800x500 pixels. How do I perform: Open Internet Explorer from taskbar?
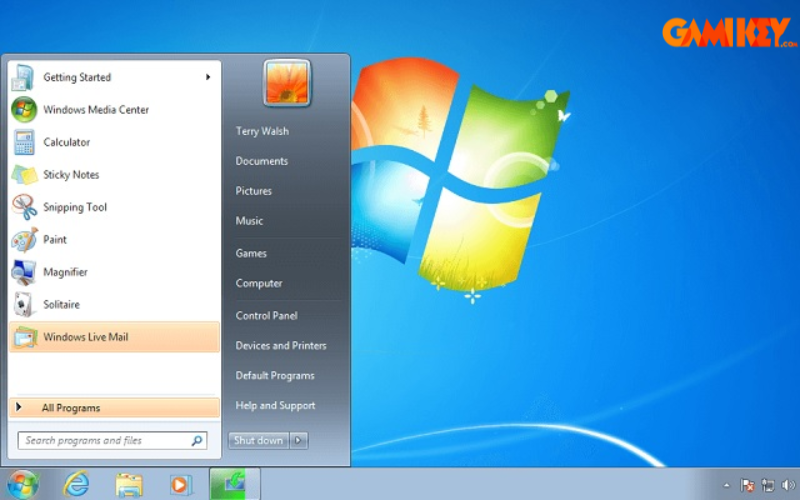coord(77,484)
